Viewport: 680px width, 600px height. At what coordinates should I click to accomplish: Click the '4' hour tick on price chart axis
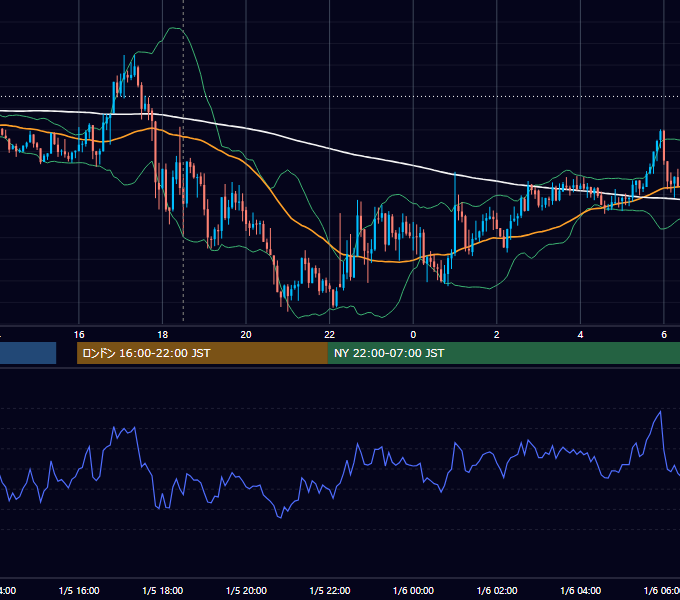coord(580,335)
